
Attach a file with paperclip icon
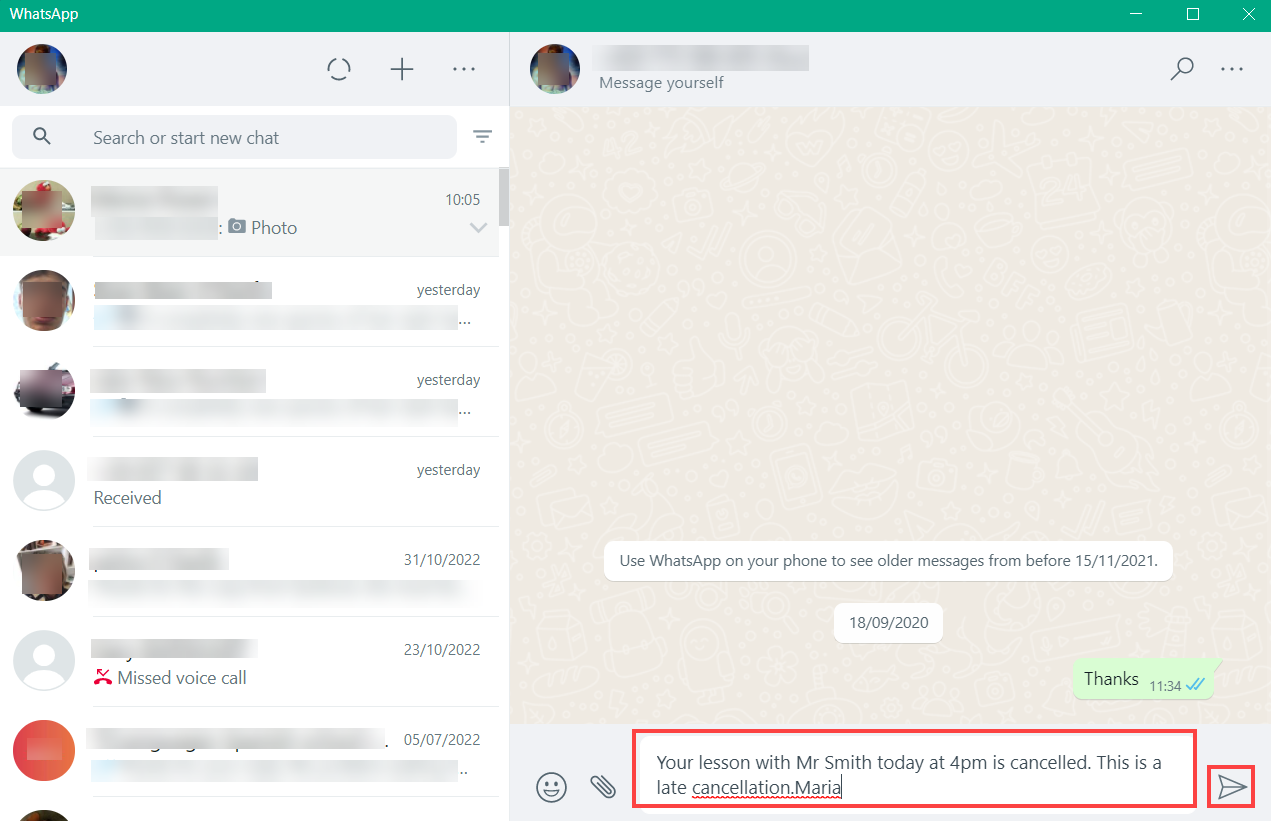pyautogui.click(x=602, y=787)
